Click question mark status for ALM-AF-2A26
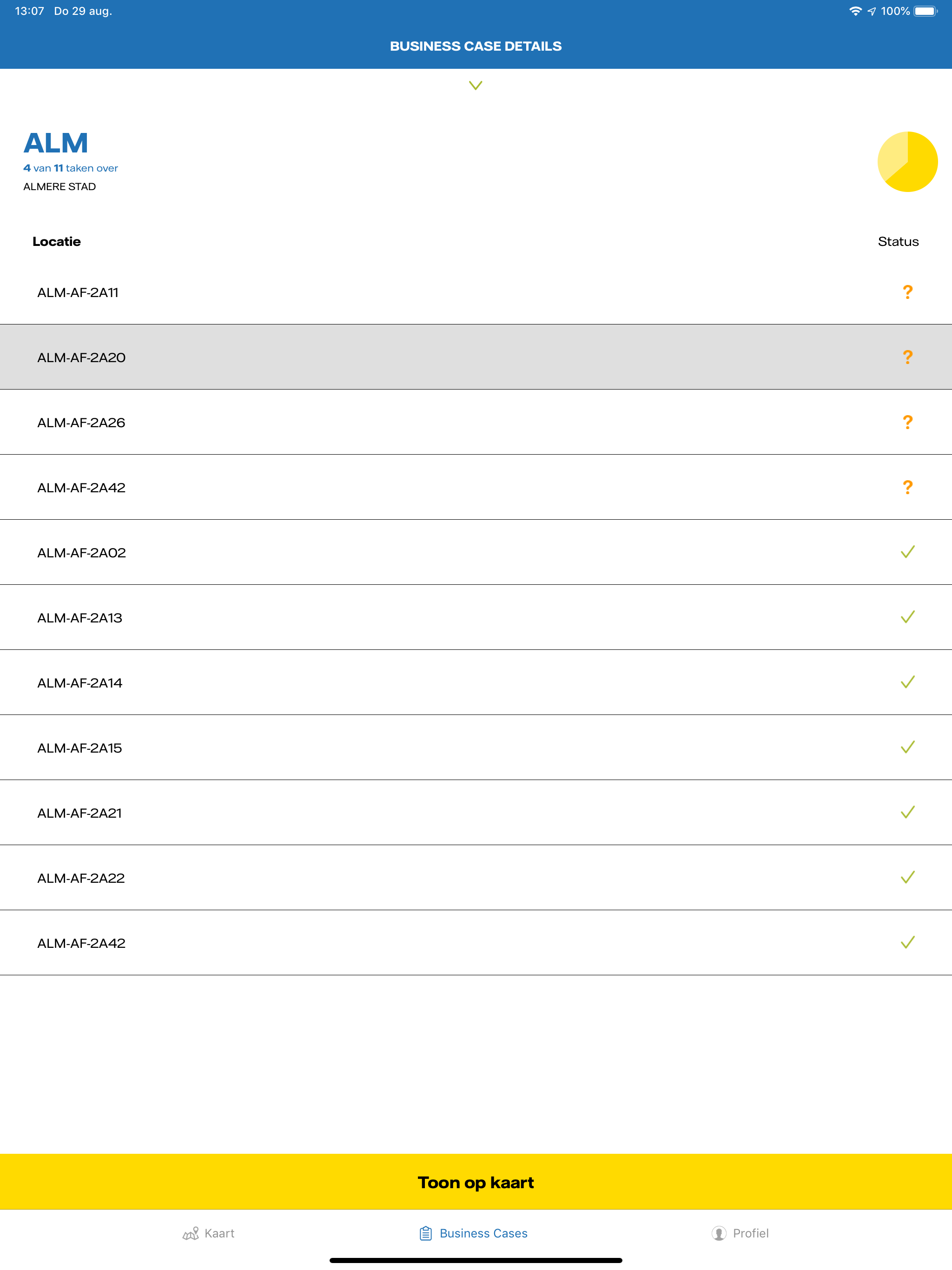The image size is (952, 1270). [907, 423]
